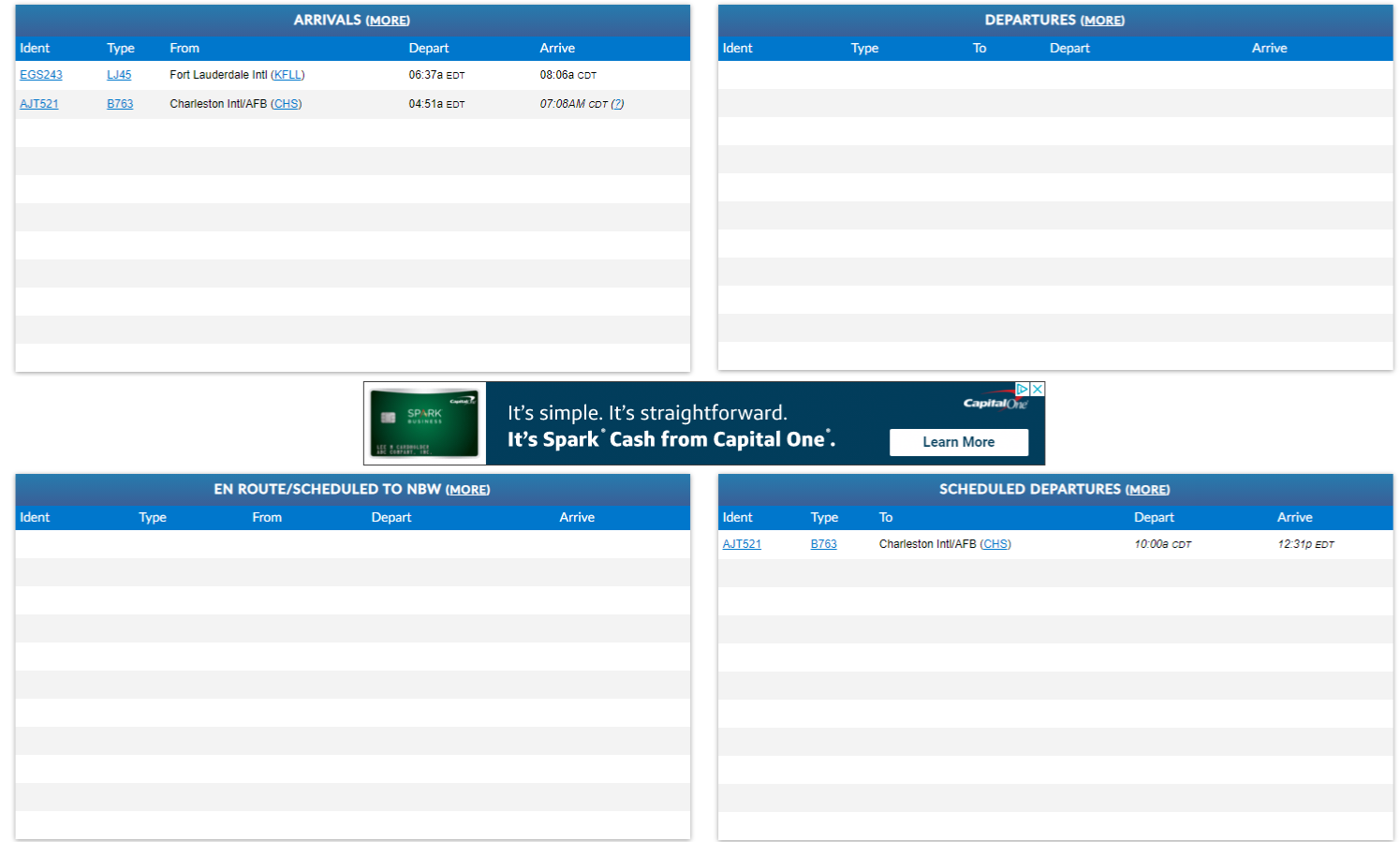Click the 12:31p EDT scheduled arrival time
This screenshot has height=842, width=1400.
click(1305, 544)
